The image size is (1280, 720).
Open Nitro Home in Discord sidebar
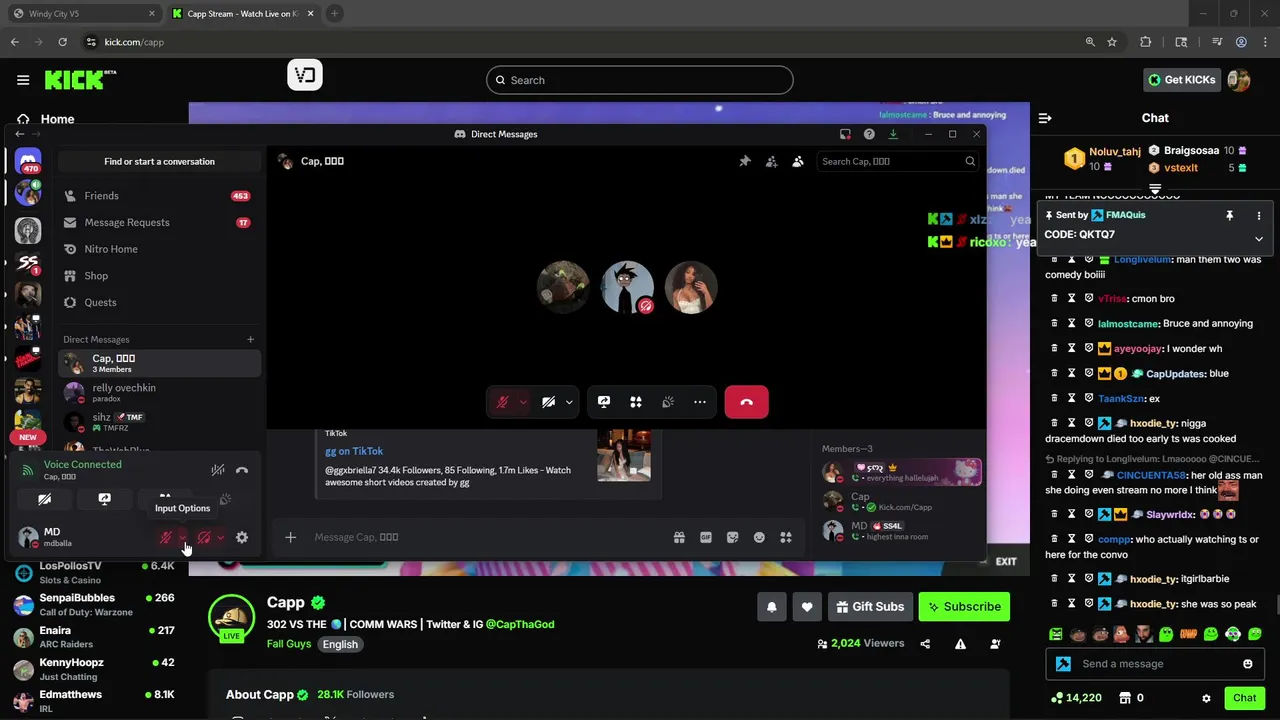(x=159, y=249)
